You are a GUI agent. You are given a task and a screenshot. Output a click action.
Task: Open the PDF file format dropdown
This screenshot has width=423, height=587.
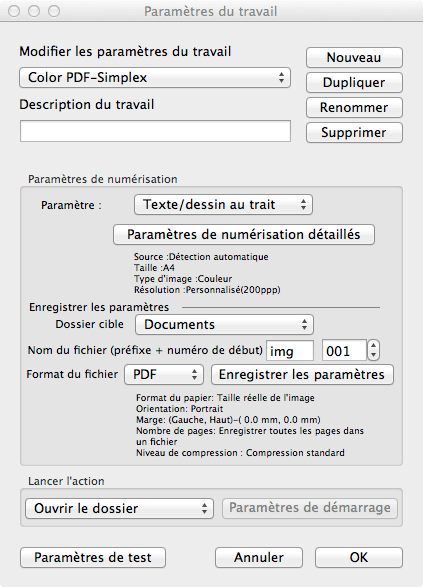coord(164,374)
